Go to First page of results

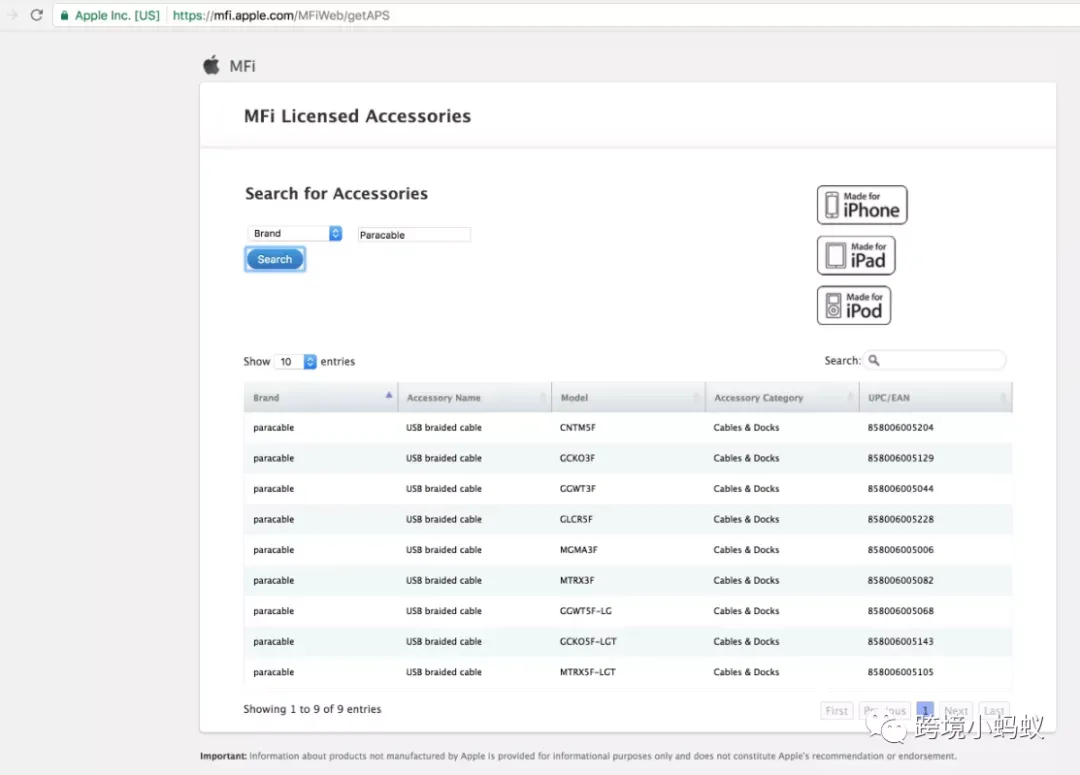point(837,710)
